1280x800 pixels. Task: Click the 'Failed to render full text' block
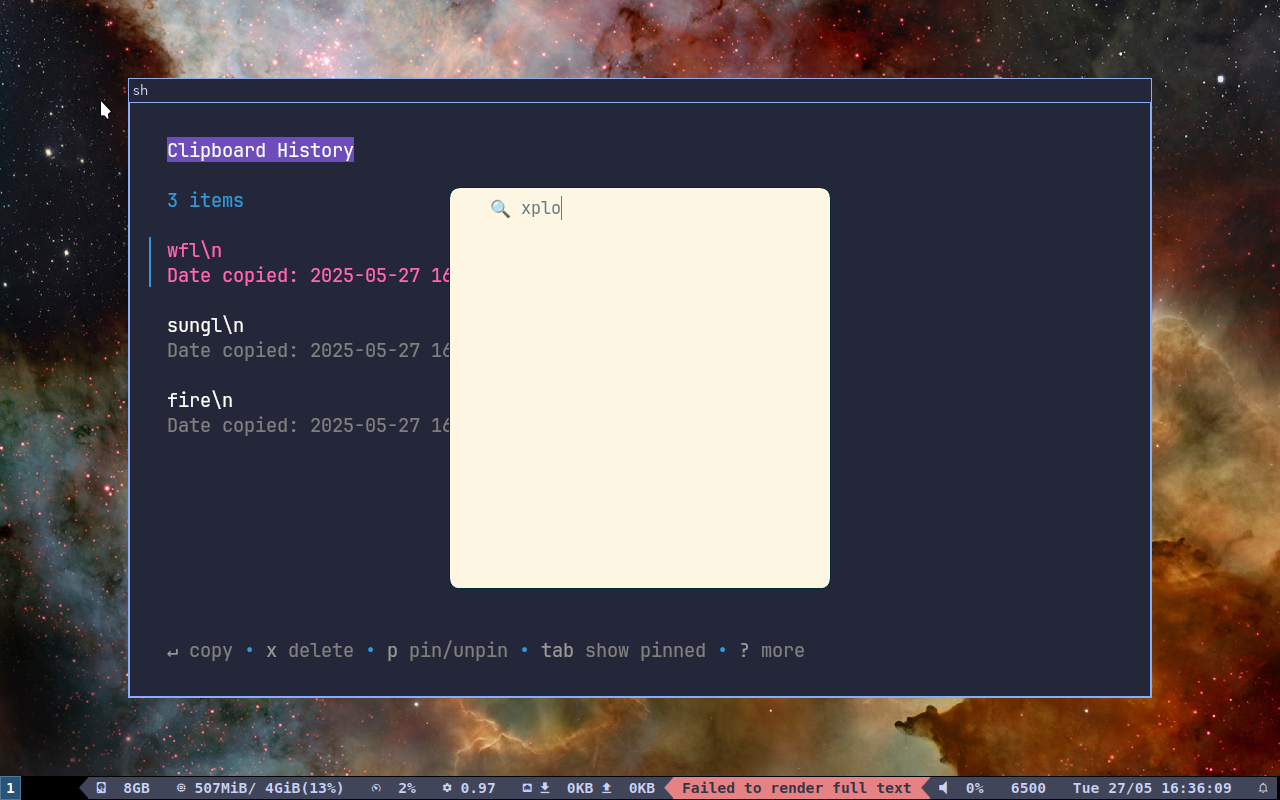tap(797, 788)
